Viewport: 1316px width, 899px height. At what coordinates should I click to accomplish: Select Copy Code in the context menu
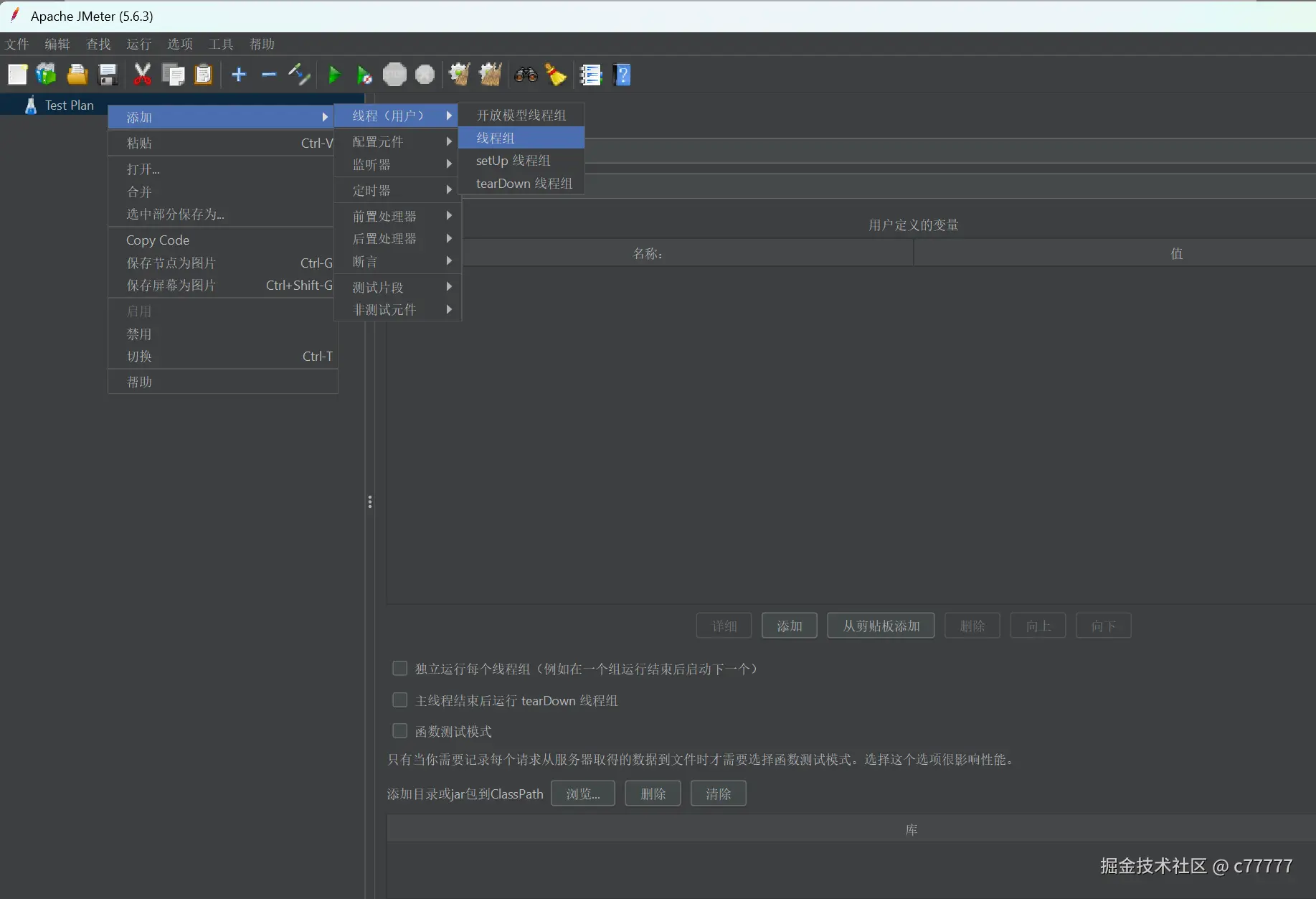click(x=222, y=240)
